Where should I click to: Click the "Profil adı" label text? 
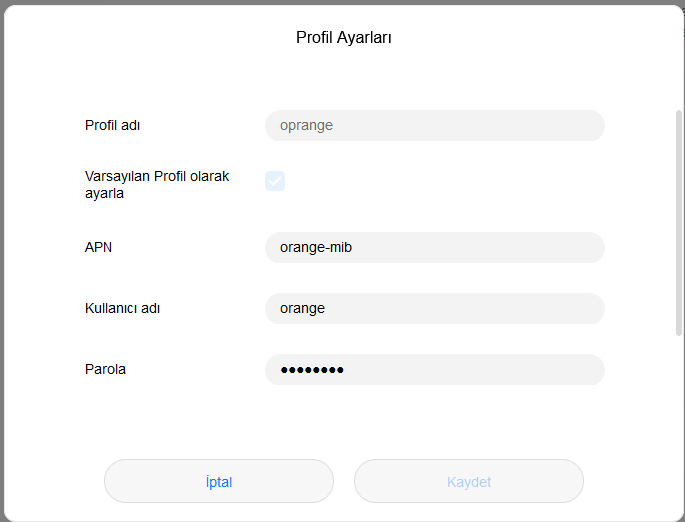point(112,126)
